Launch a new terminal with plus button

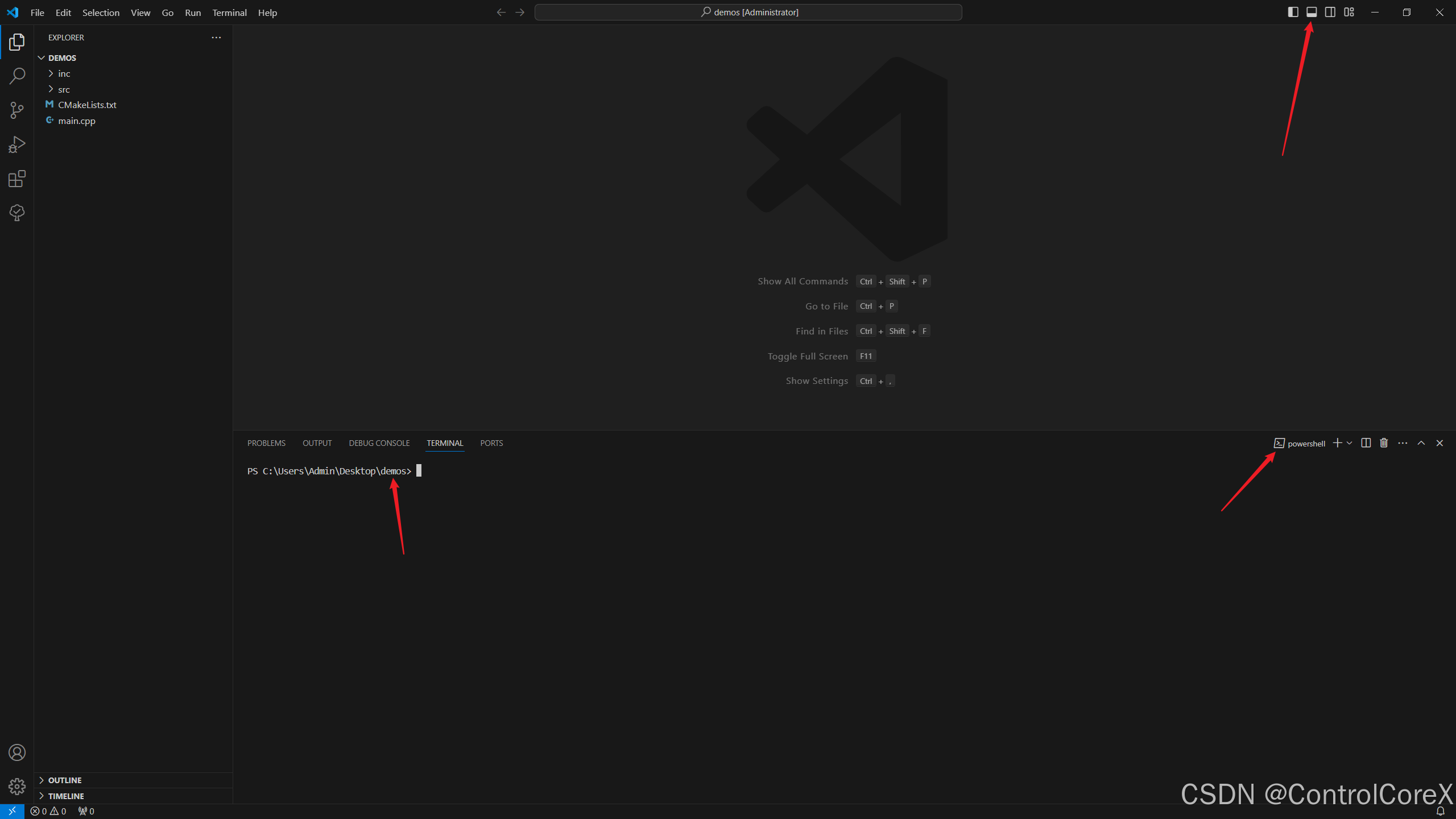pos(1337,443)
